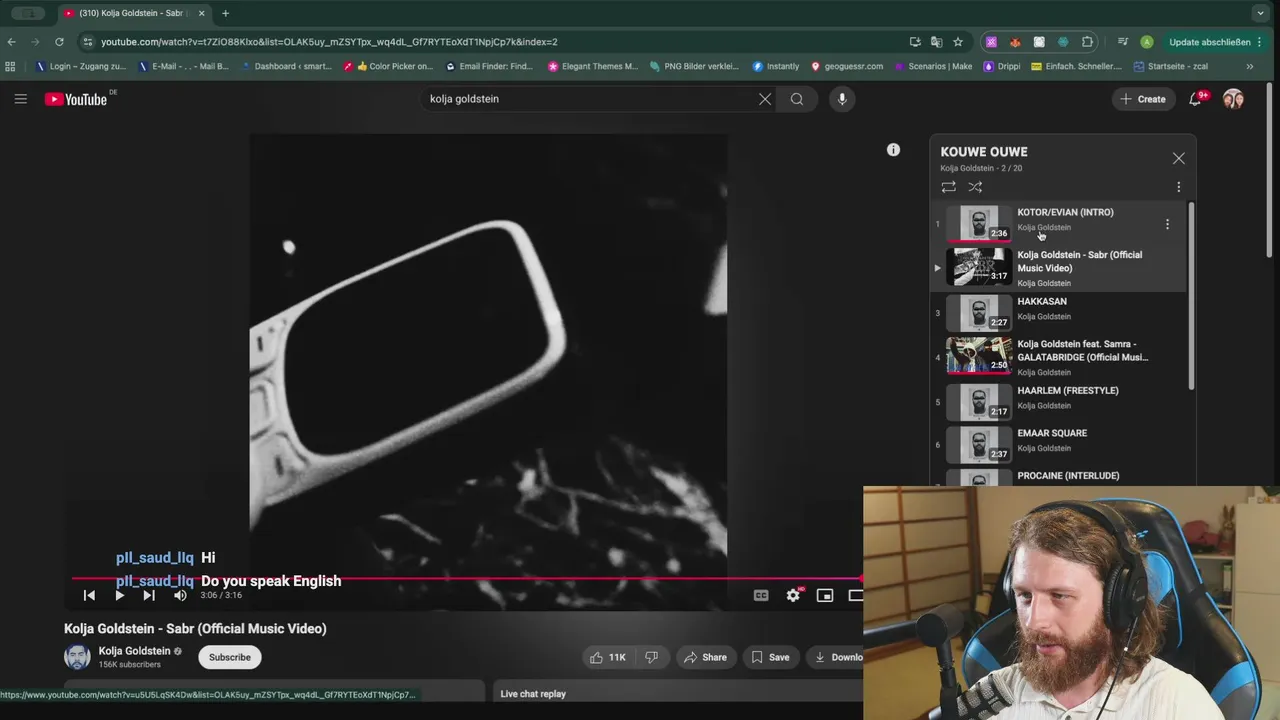Open the Chrome apps grid
The height and width of the screenshot is (720, 1280).
[11, 67]
